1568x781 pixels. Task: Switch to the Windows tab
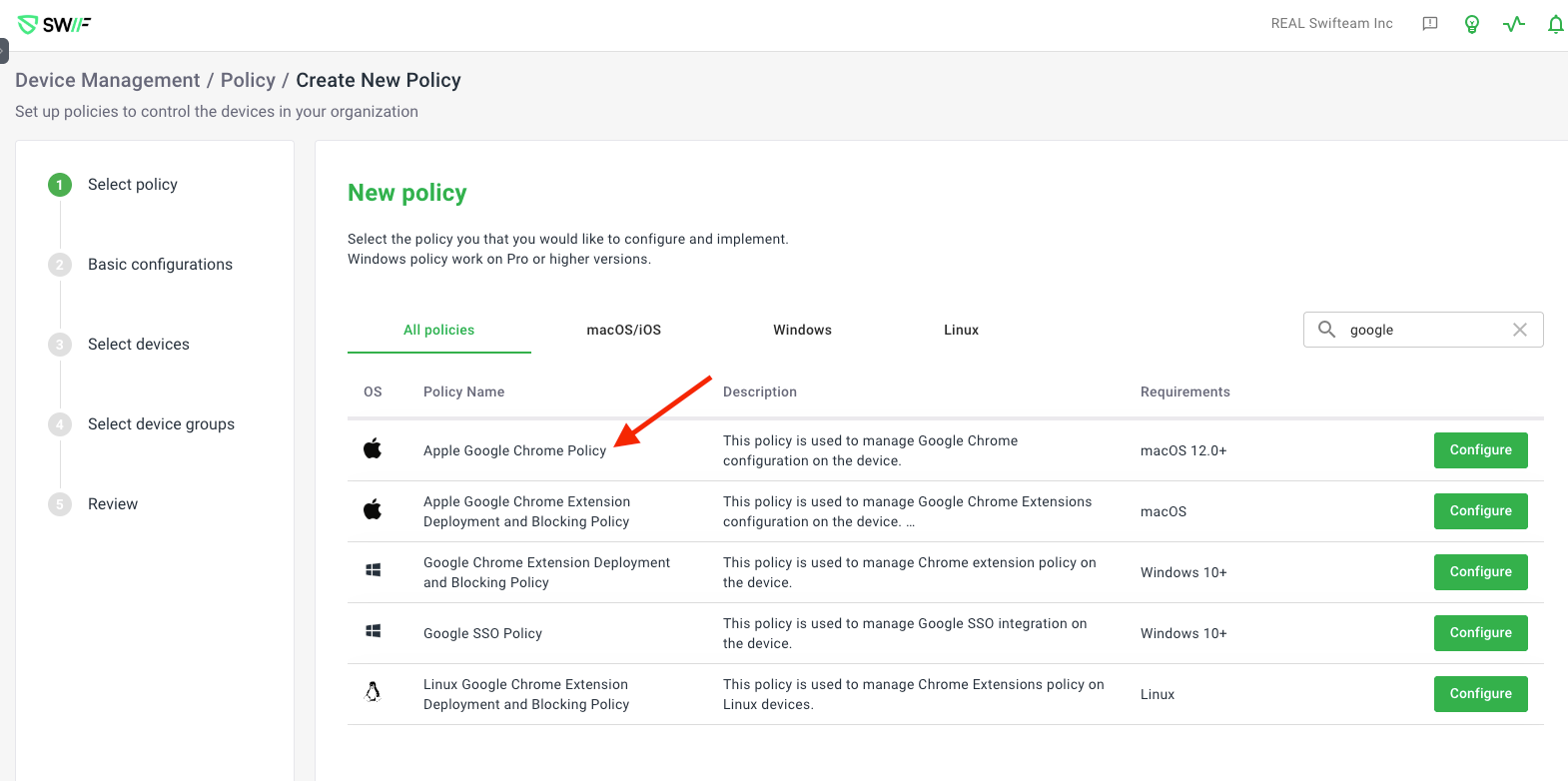802,330
